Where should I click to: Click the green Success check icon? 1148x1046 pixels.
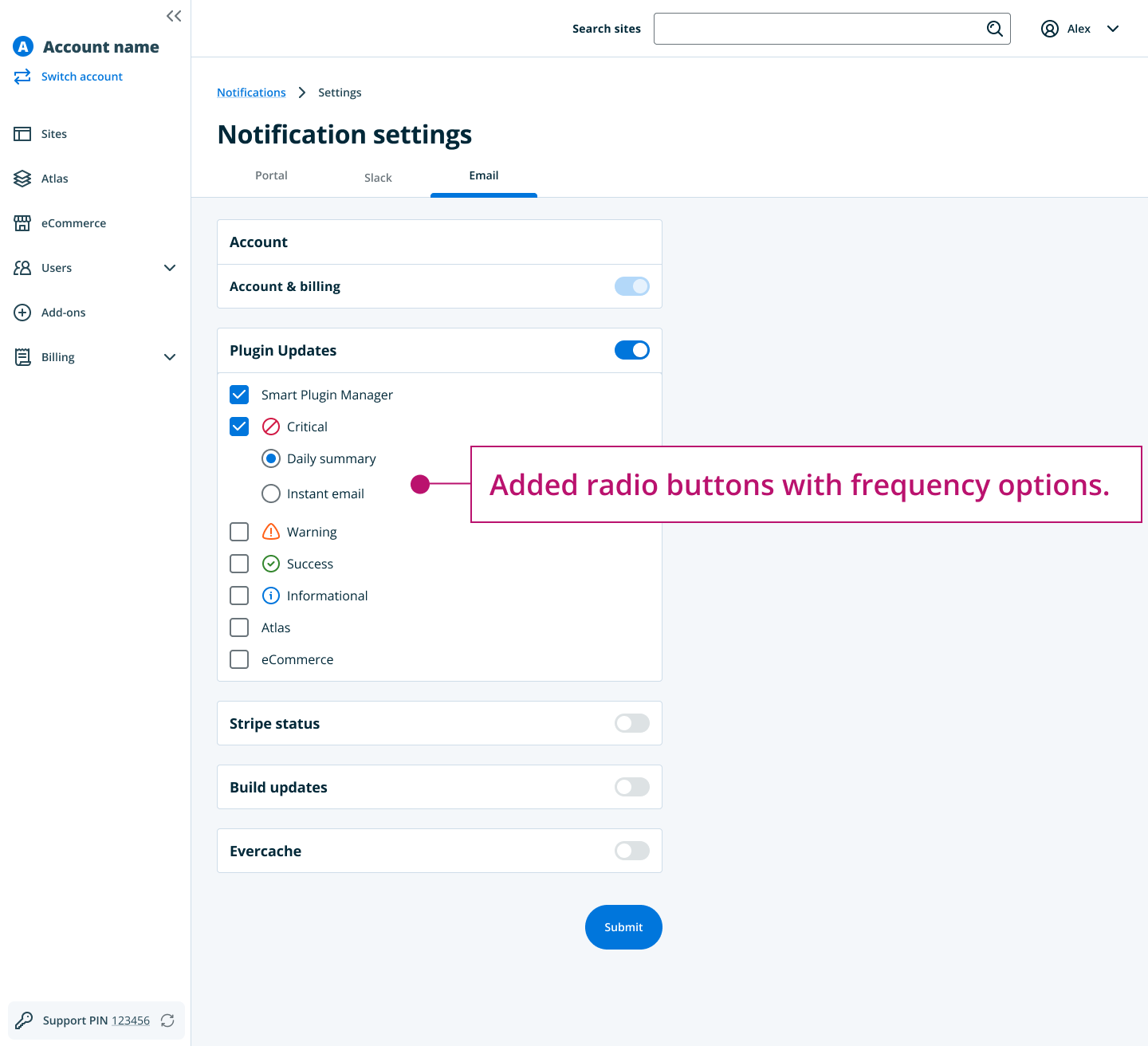click(271, 564)
